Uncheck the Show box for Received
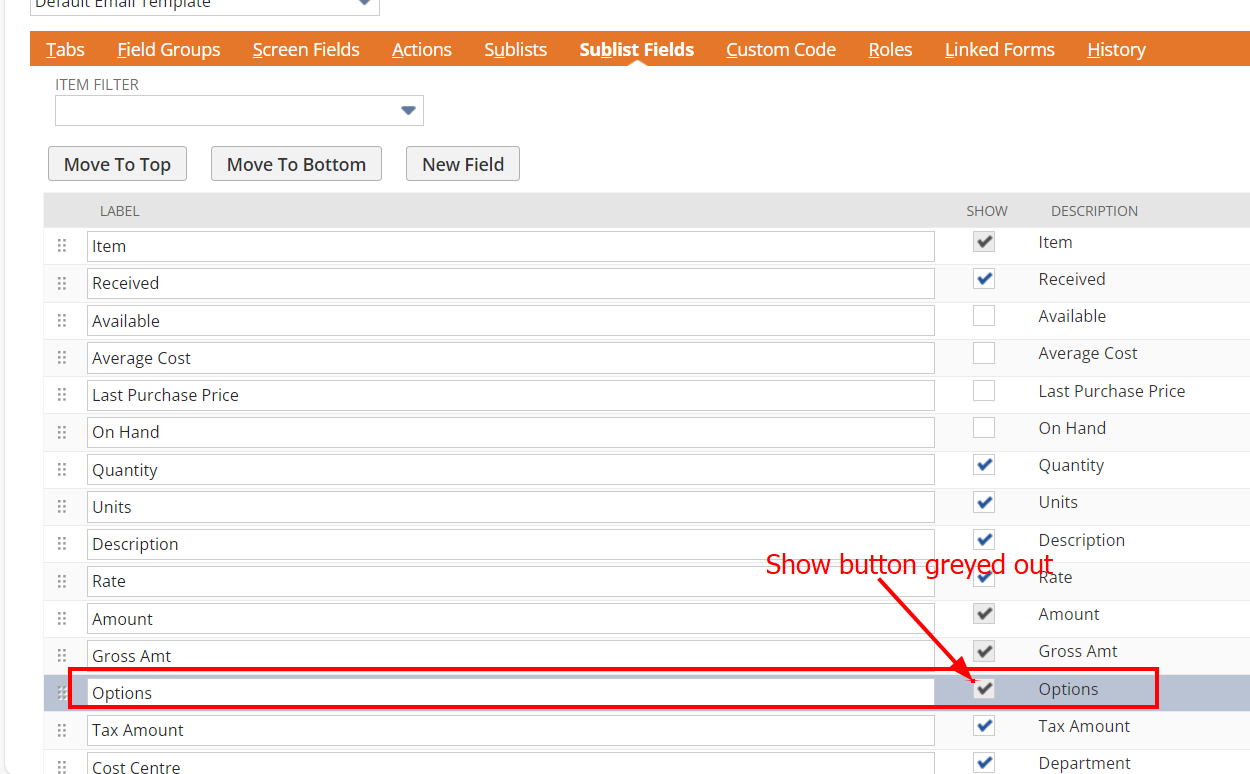Screen dimensions: 1250x774 point(984,279)
